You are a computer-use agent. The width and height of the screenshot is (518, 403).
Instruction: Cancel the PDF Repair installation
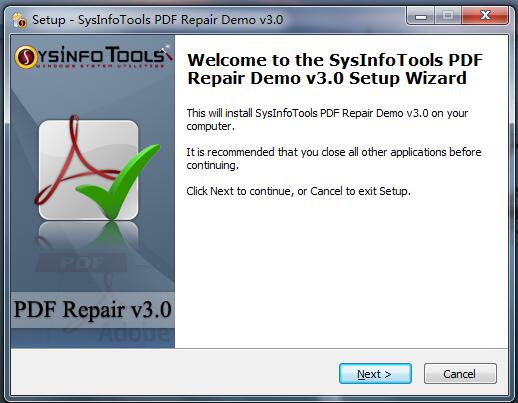460,374
